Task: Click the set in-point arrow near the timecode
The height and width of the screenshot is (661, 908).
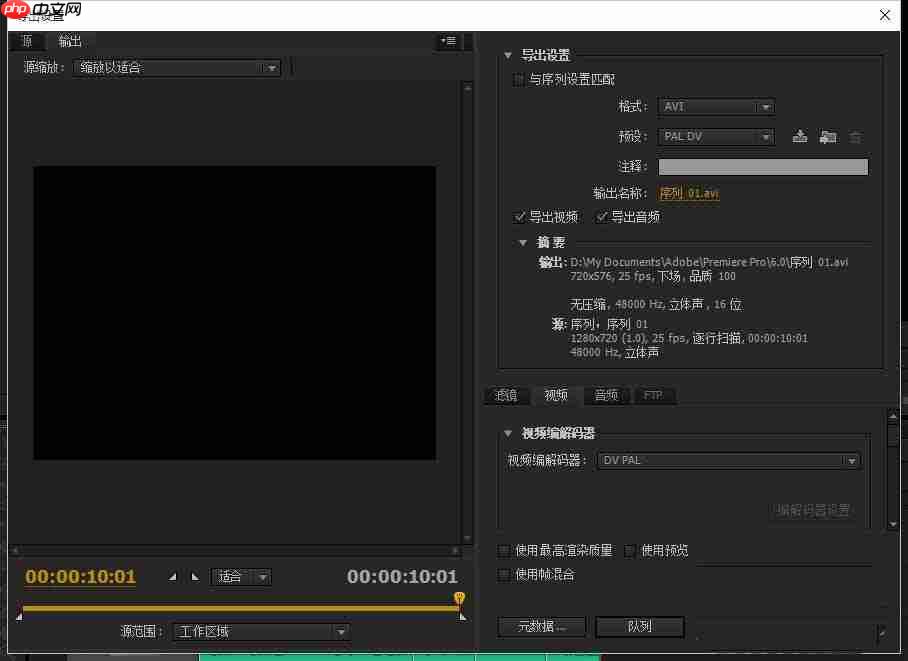Action: pyautogui.click(x=172, y=577)
